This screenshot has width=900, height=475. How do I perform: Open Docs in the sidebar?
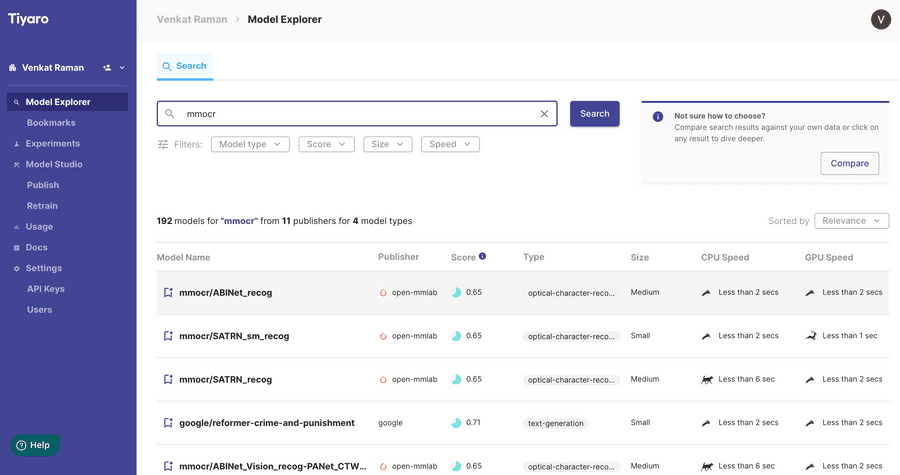36,247
